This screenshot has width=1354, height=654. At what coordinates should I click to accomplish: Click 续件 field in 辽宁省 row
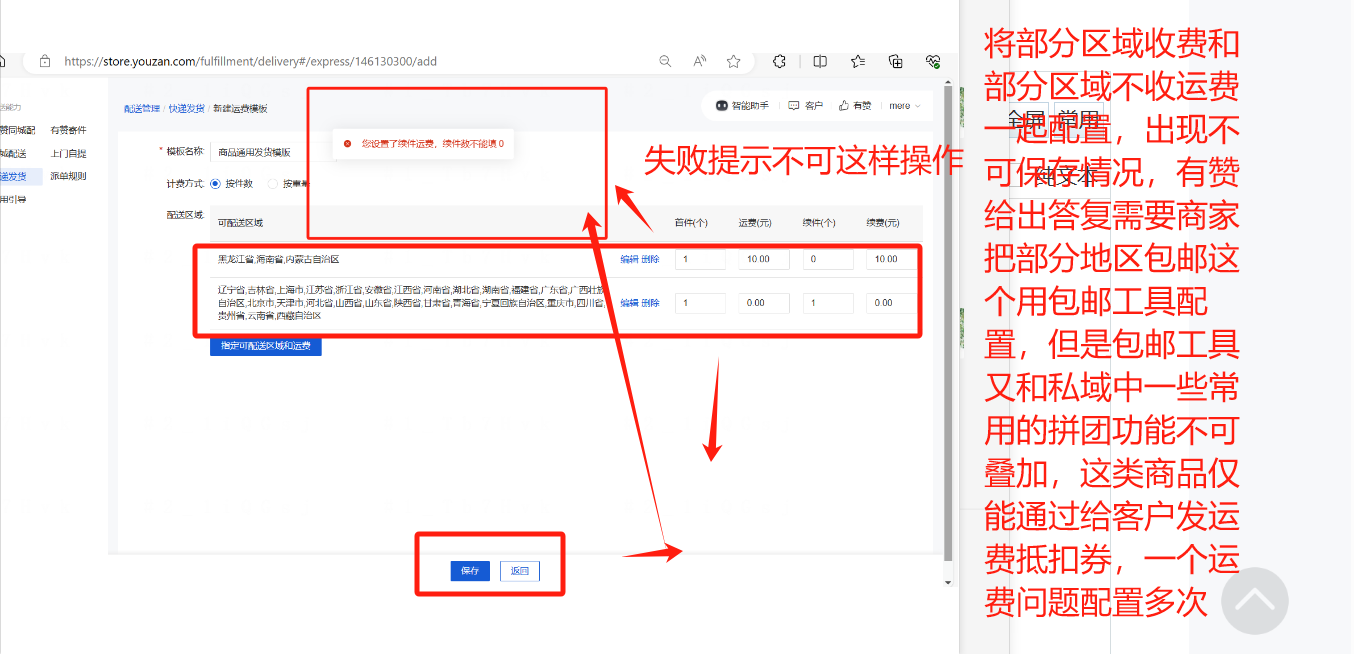click(x=828, y=303)
